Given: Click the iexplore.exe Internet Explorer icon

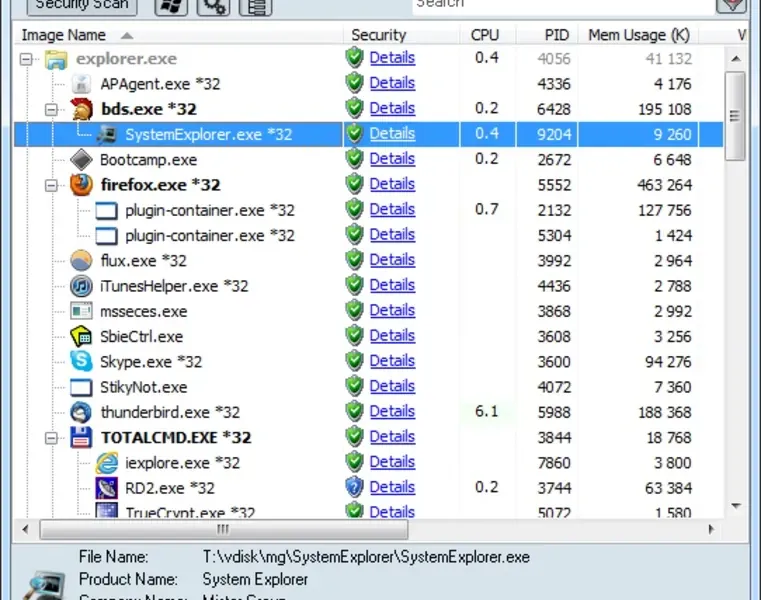Looking at the screenshot, I should click(x=106, y=463).
